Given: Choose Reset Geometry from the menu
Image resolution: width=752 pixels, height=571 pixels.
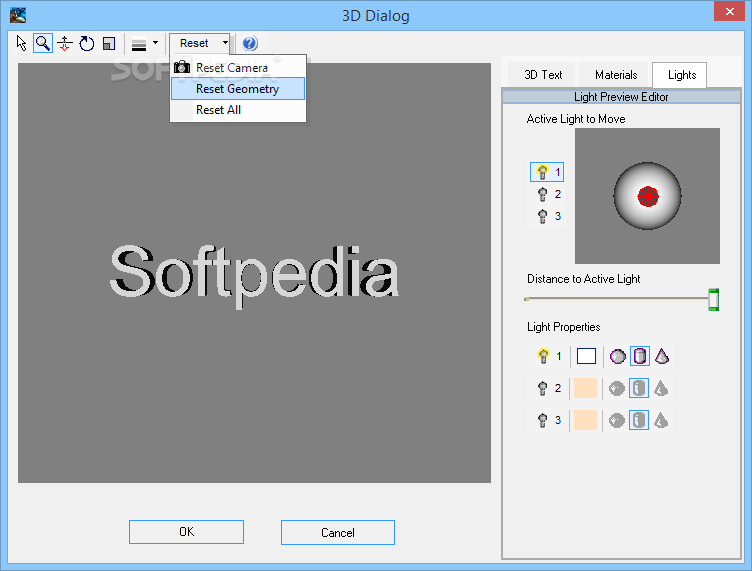Looking at the screenshot, I should coord(238,89).
